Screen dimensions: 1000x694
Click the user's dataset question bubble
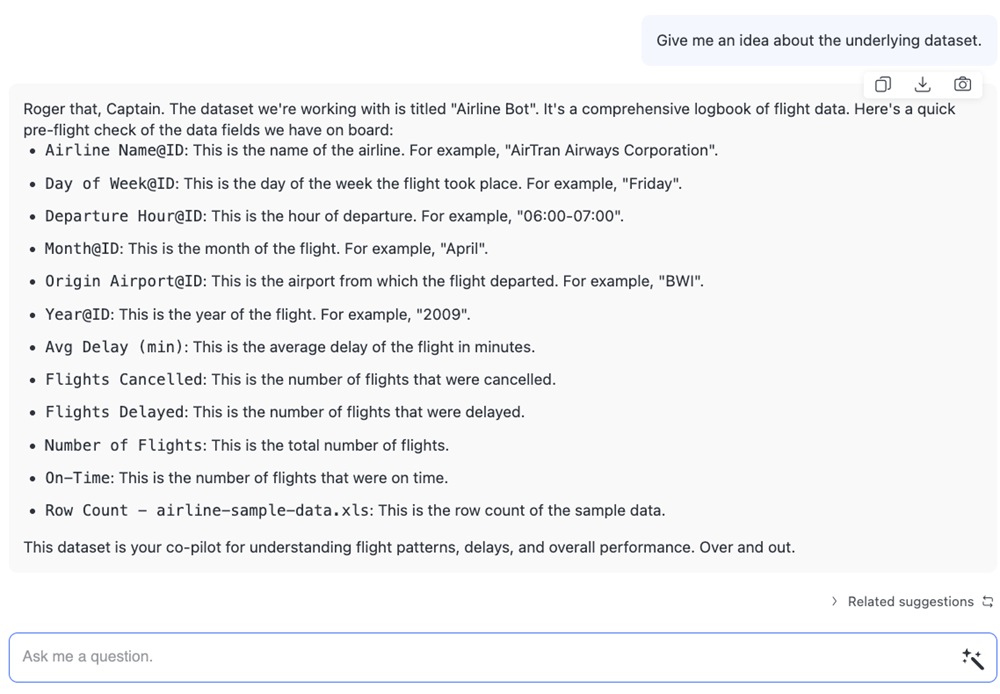pos(818,41)
